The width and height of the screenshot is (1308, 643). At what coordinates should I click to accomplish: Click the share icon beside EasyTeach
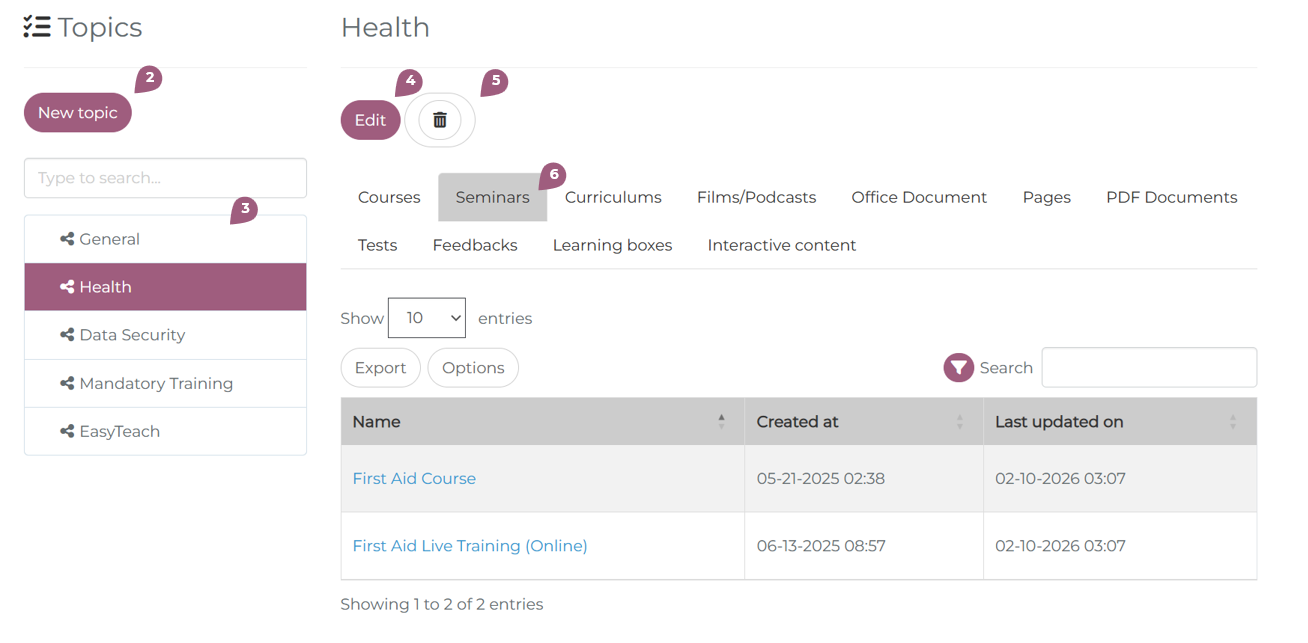tap(67, 431)
